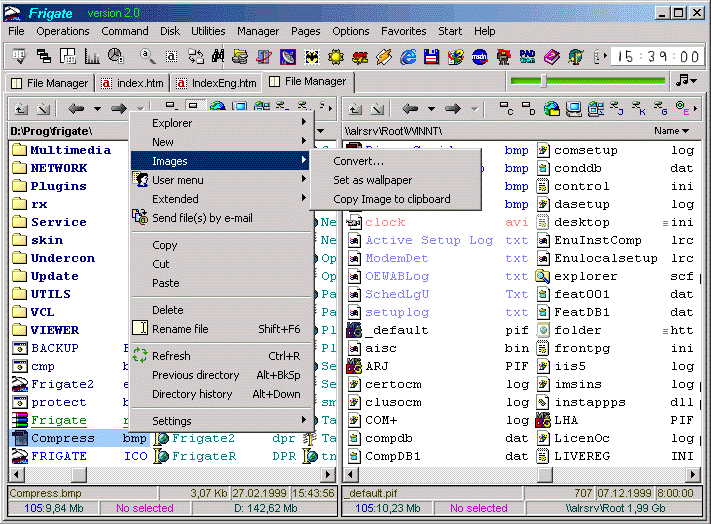Select drive K in the right panel

coord(639,108)
